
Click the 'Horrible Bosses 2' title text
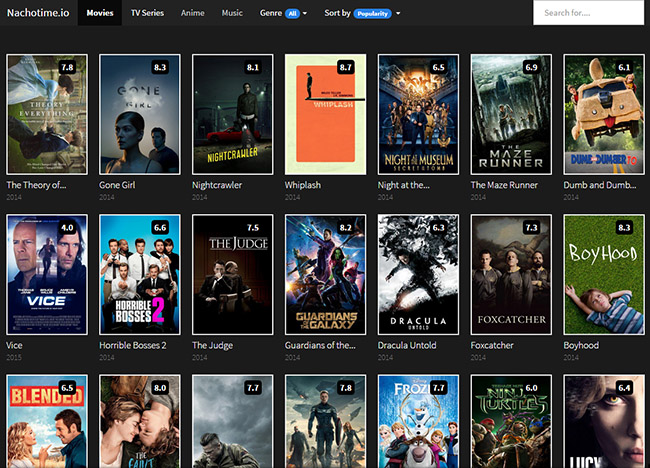[133, 345]
